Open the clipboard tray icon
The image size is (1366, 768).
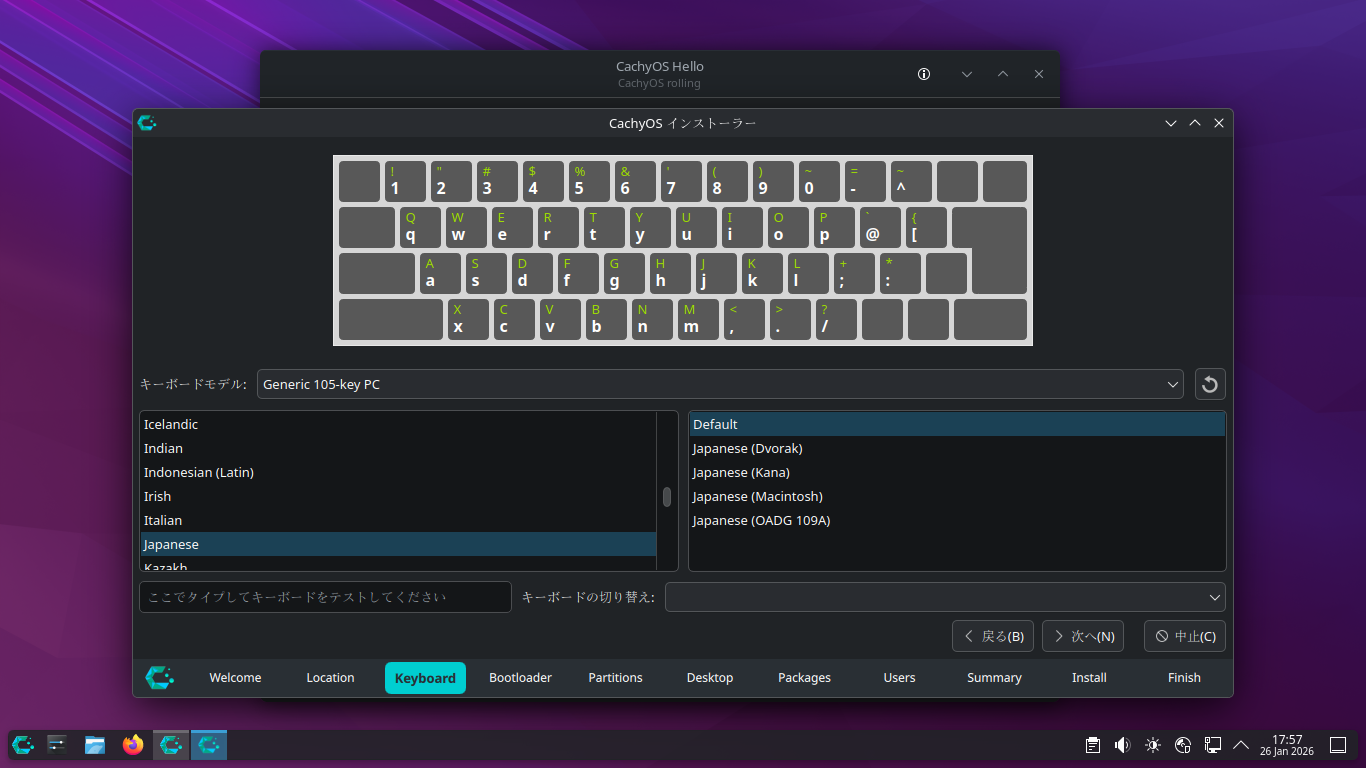pos(1093,745)
